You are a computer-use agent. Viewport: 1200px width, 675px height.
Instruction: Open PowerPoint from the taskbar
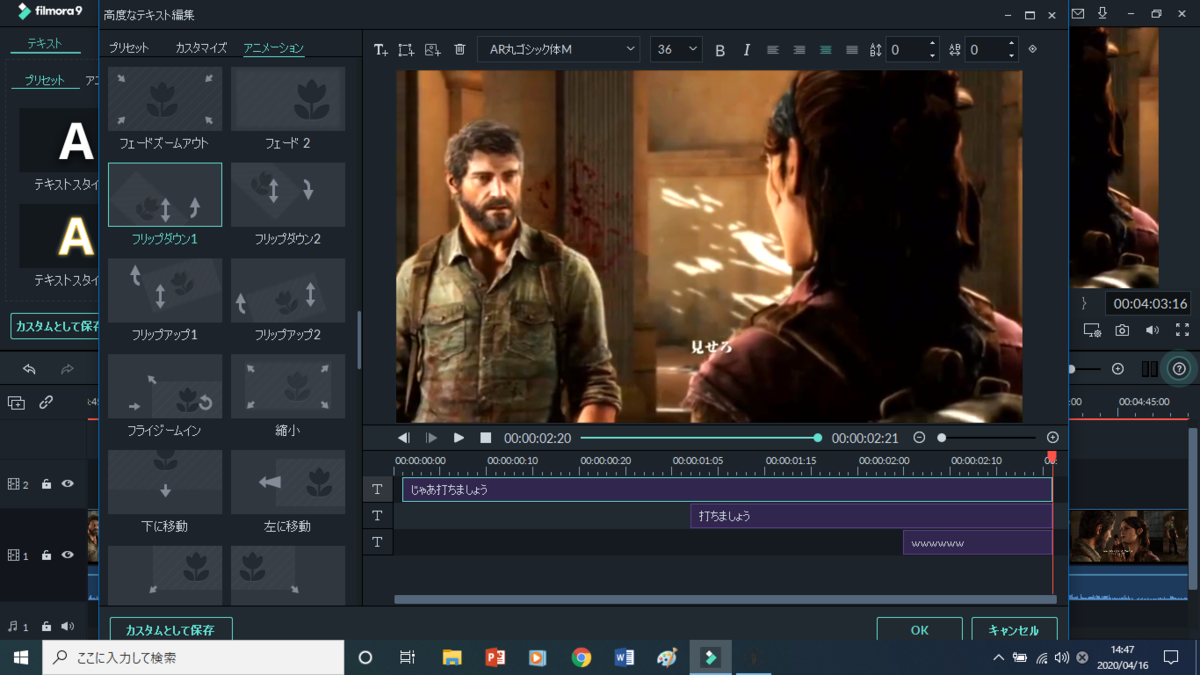[x=495, y=657]
